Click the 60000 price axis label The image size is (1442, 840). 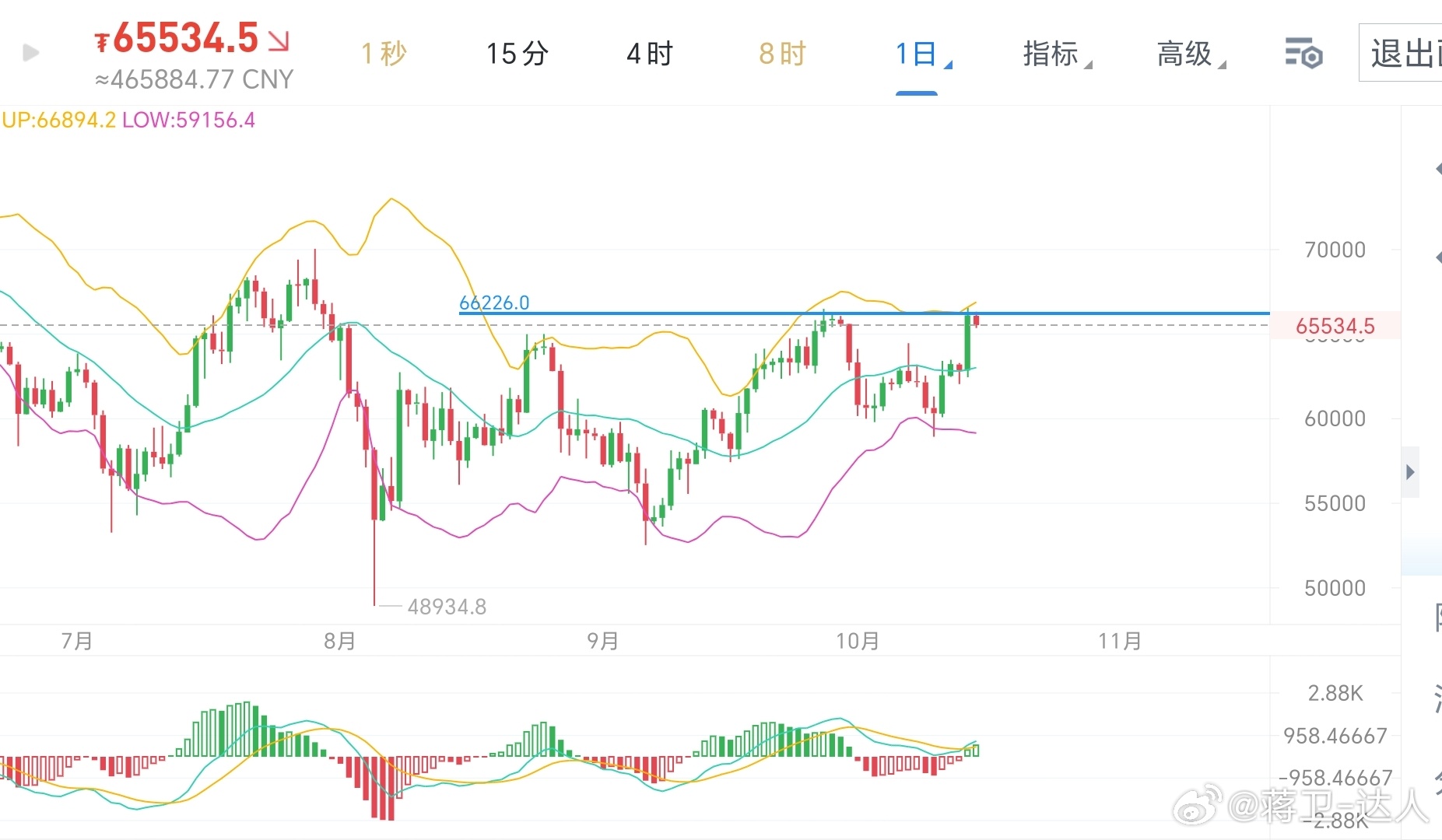click(x=1335, y=418)
